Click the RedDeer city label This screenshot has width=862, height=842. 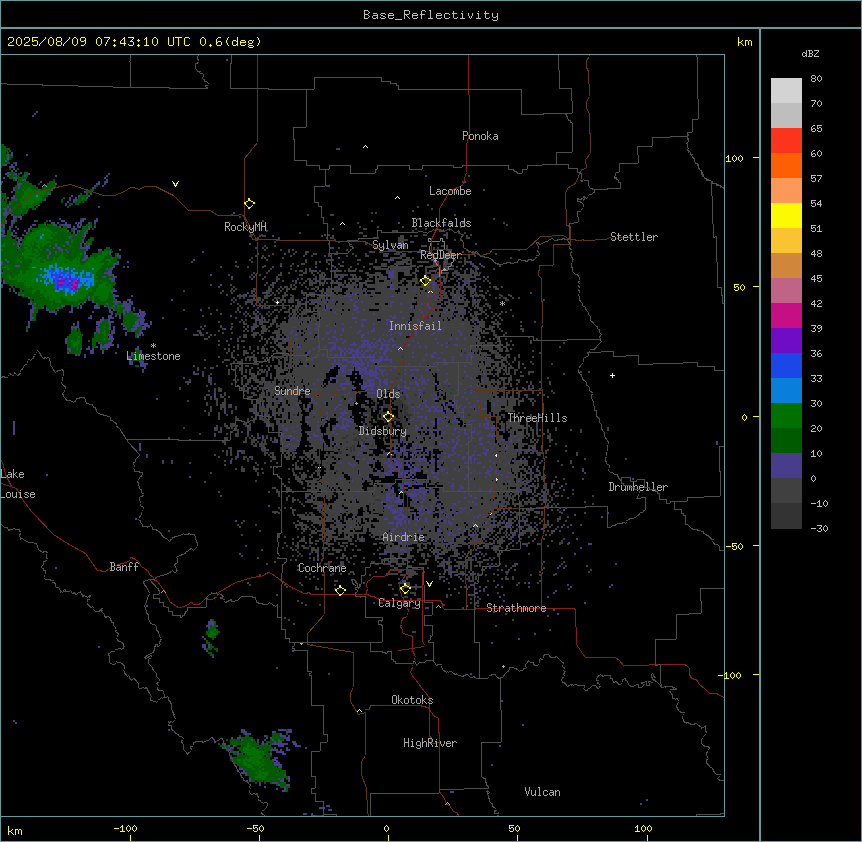pyautogui.click(x=440, y=255)
